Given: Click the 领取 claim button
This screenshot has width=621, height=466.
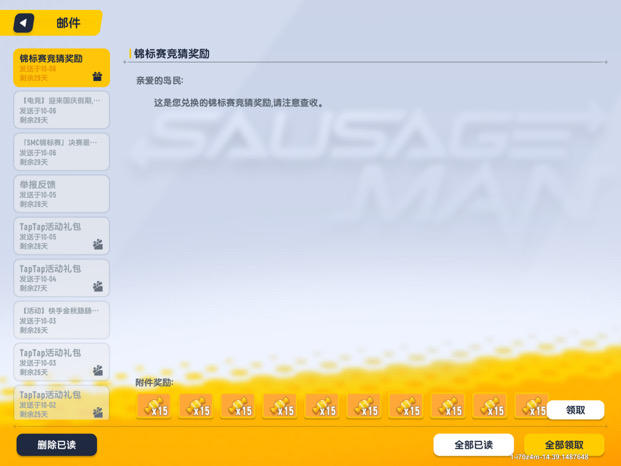Looking at the screenshot, I should (575, 410).
